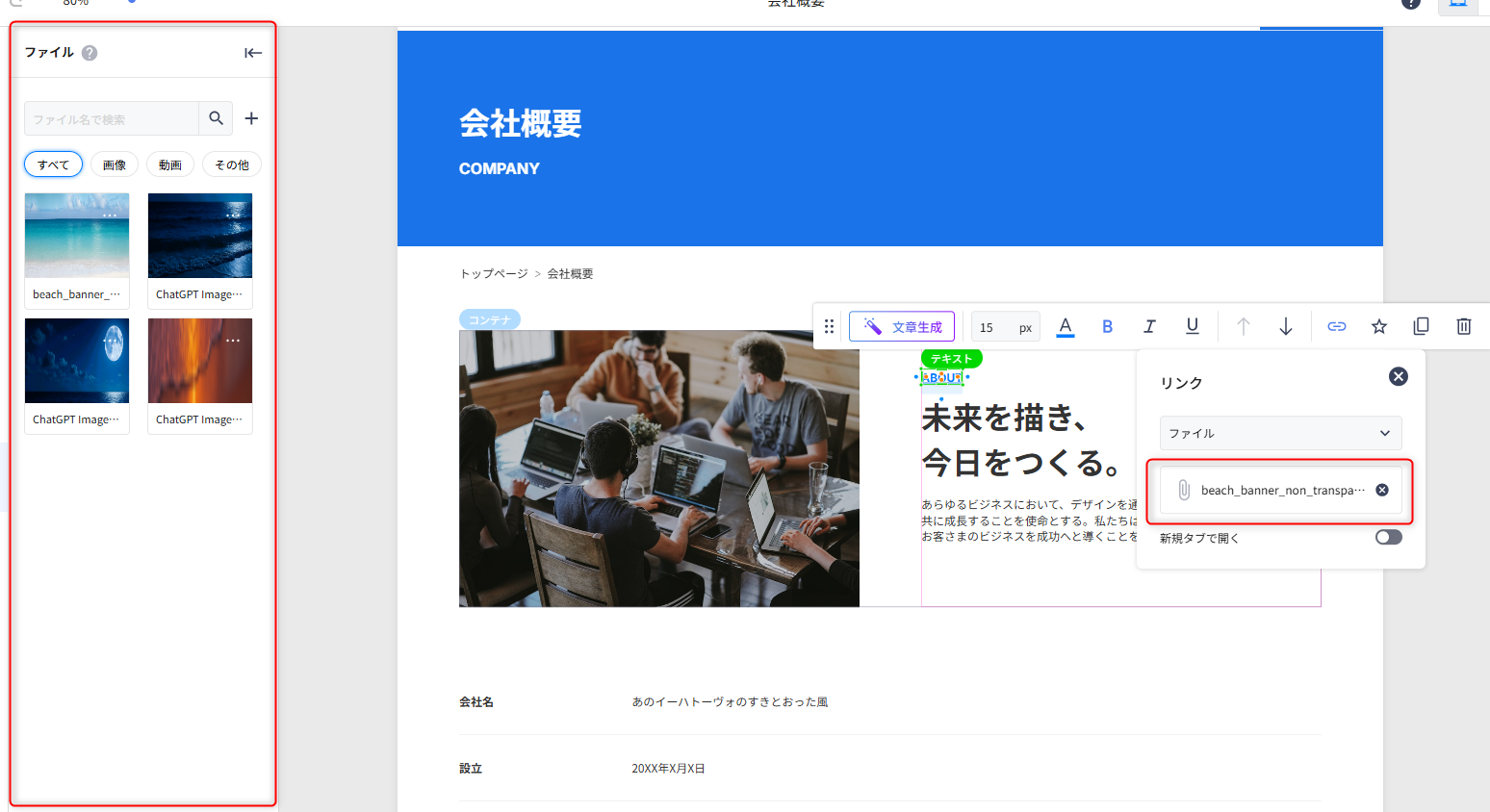Collapse the file panel with arrow icon
1490x812 pixels.
click(x=253, y=53)
